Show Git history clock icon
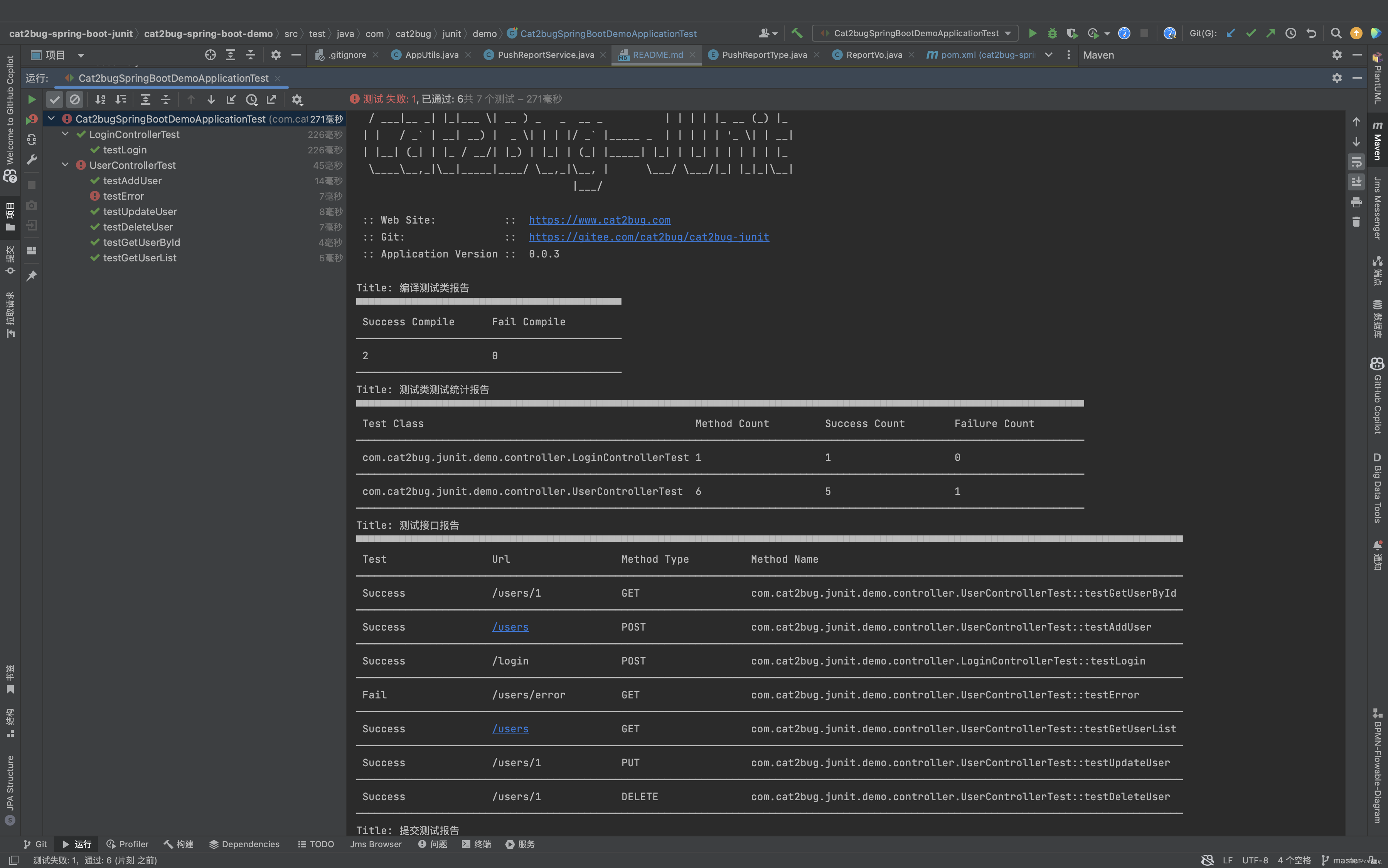Screen dimensions: 1388x868 coord(1291,33)
